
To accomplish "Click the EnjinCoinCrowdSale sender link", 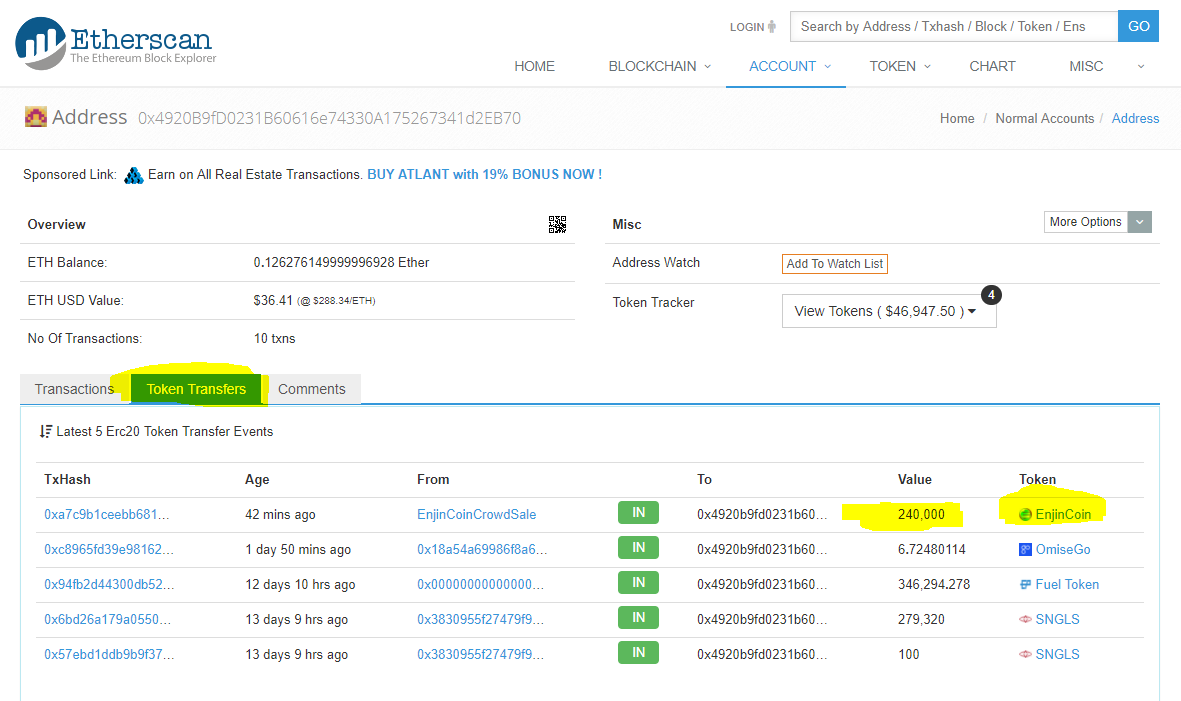I will [x=476, y=515].
